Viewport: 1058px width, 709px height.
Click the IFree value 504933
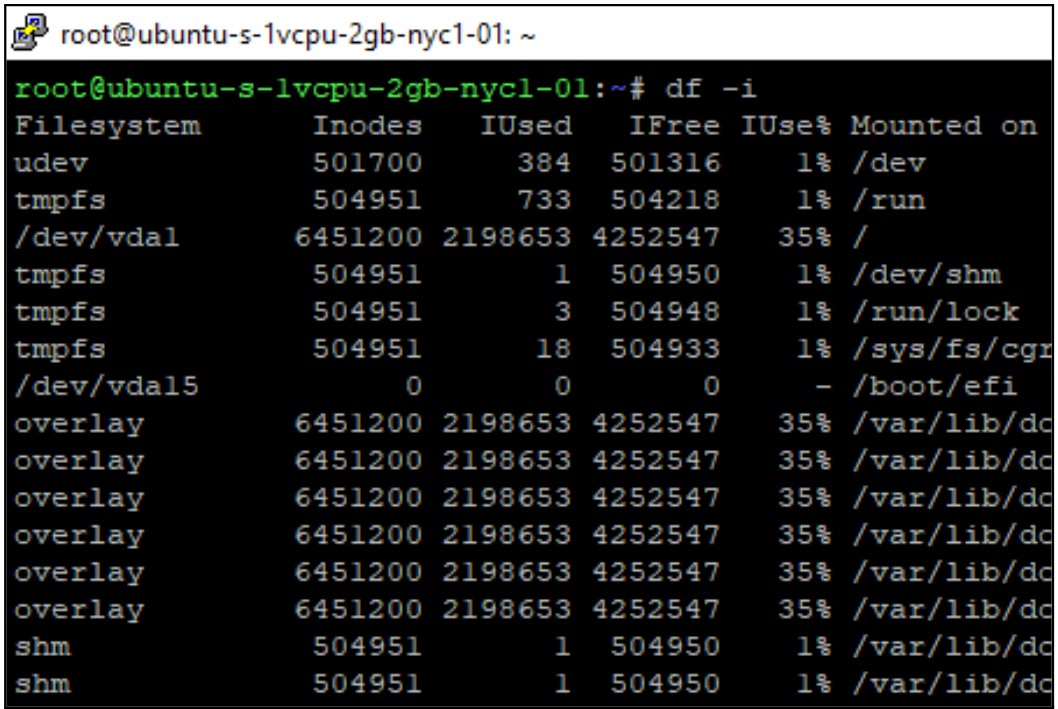(664, 348)
